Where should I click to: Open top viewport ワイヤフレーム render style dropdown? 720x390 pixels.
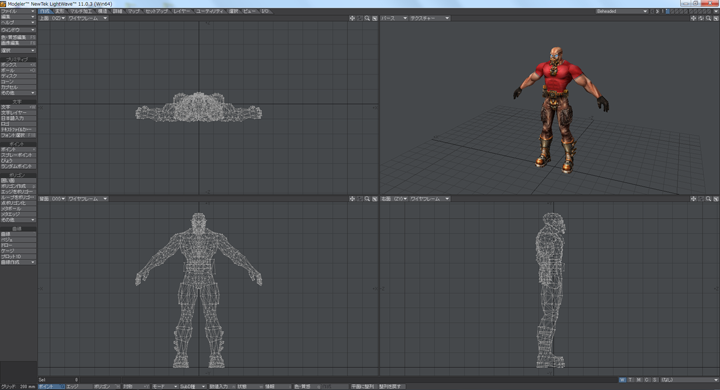tap(88, 18)
